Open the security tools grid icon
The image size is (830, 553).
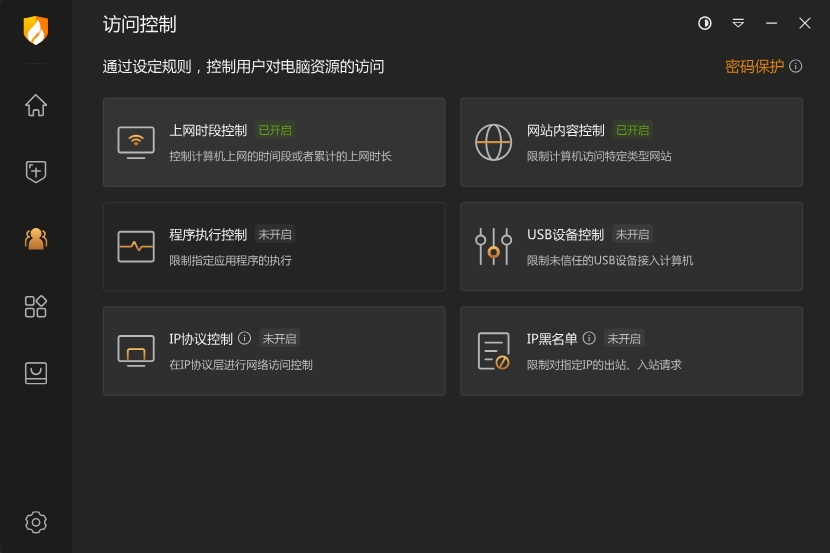coord(36,306)
